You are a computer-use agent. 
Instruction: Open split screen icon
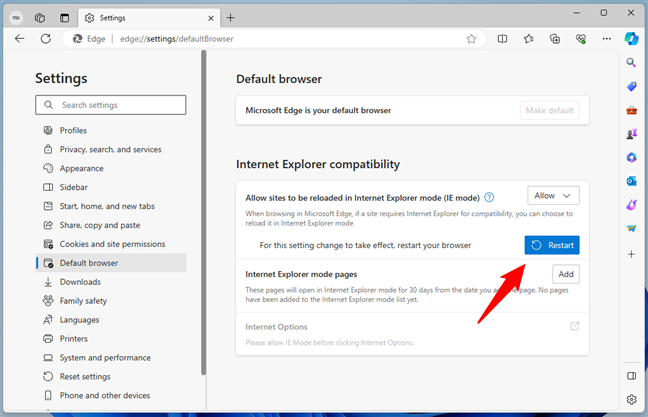(x=502, y=39)
